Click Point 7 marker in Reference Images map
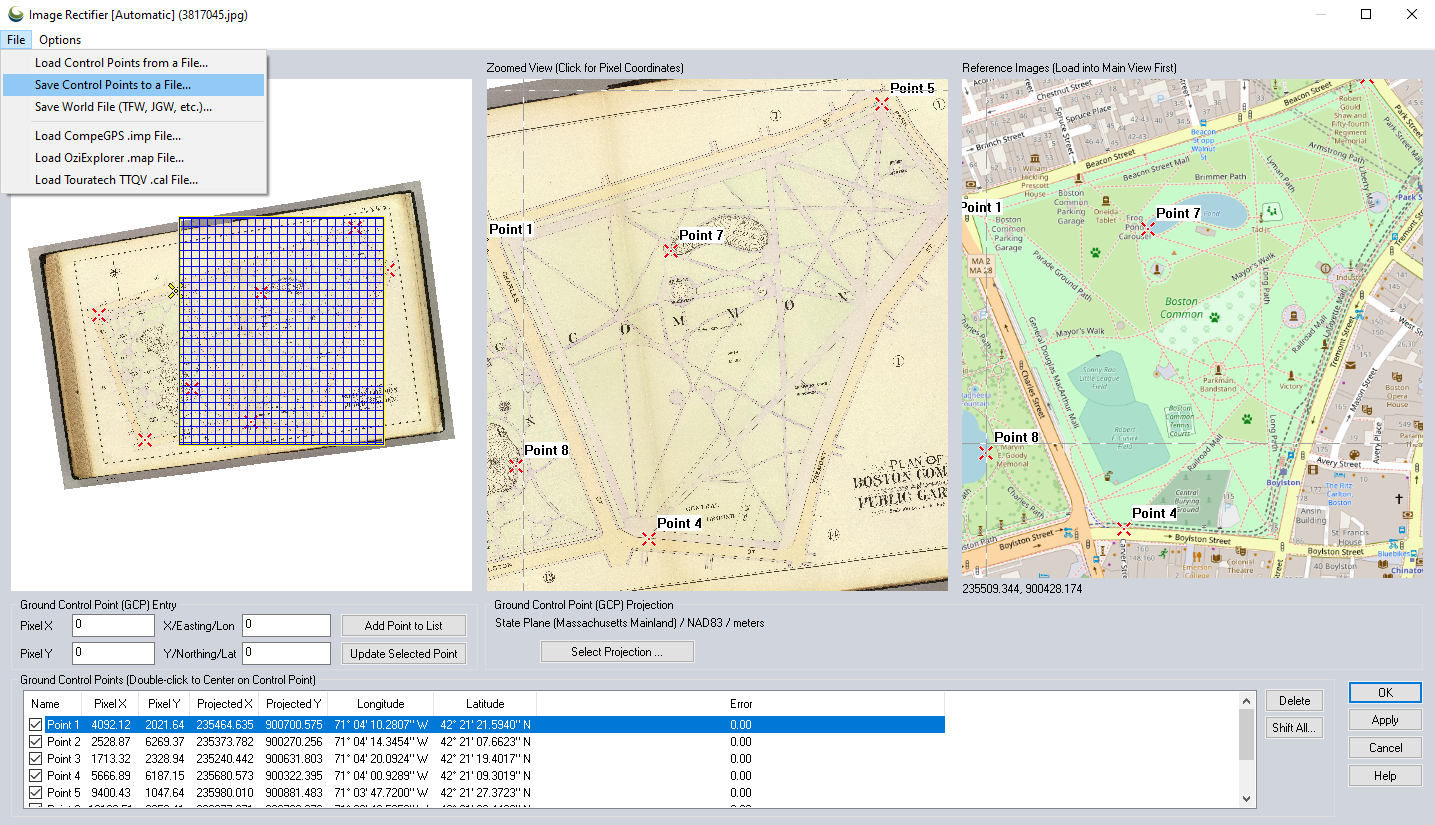Image resolution: width=1435 pixels, height=825 pixels. (1148, 228)
